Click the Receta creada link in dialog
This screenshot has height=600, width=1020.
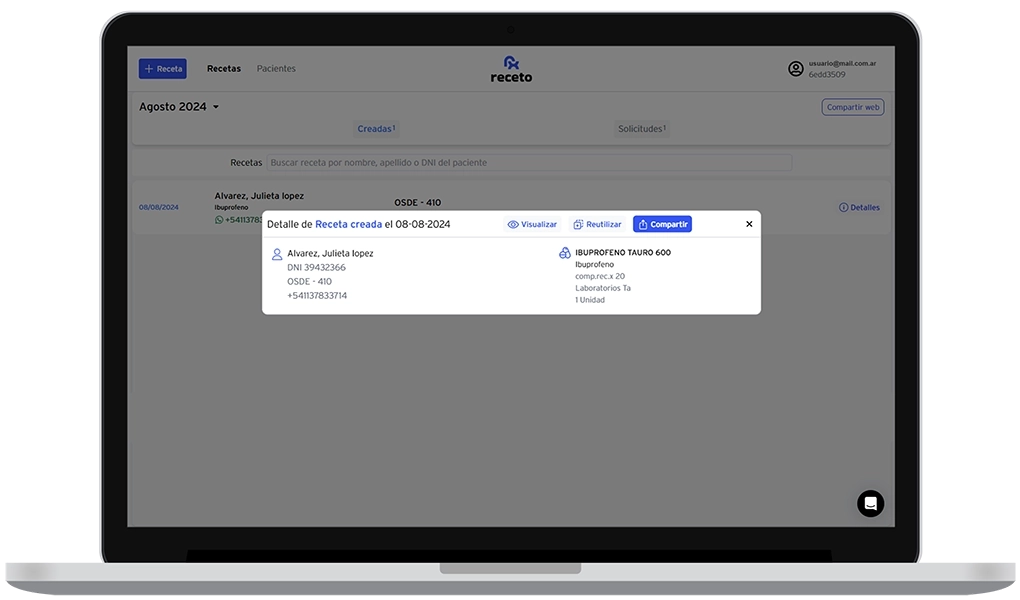pos(349,225)
